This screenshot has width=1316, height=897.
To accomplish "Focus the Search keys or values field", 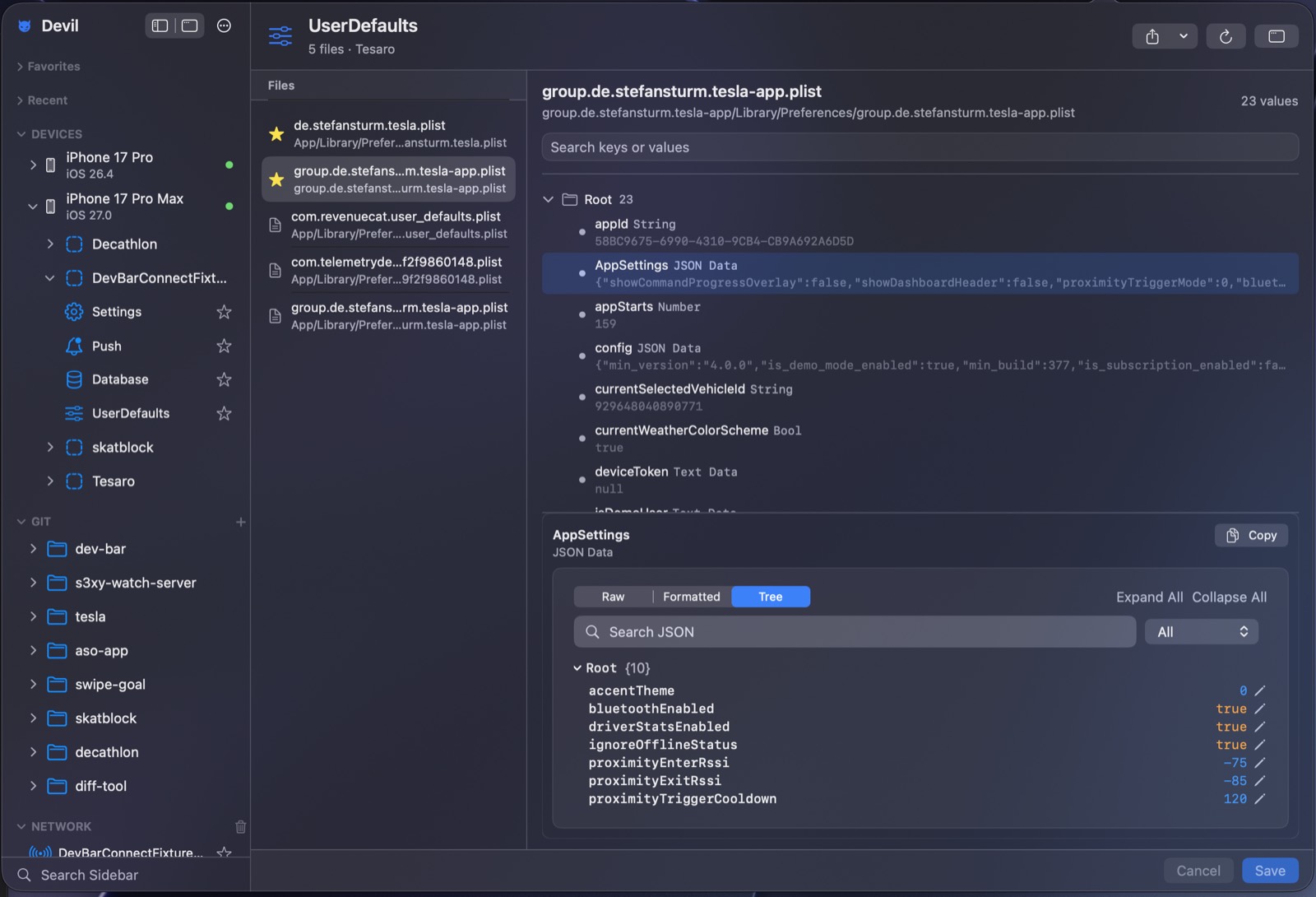I will 920,147.
